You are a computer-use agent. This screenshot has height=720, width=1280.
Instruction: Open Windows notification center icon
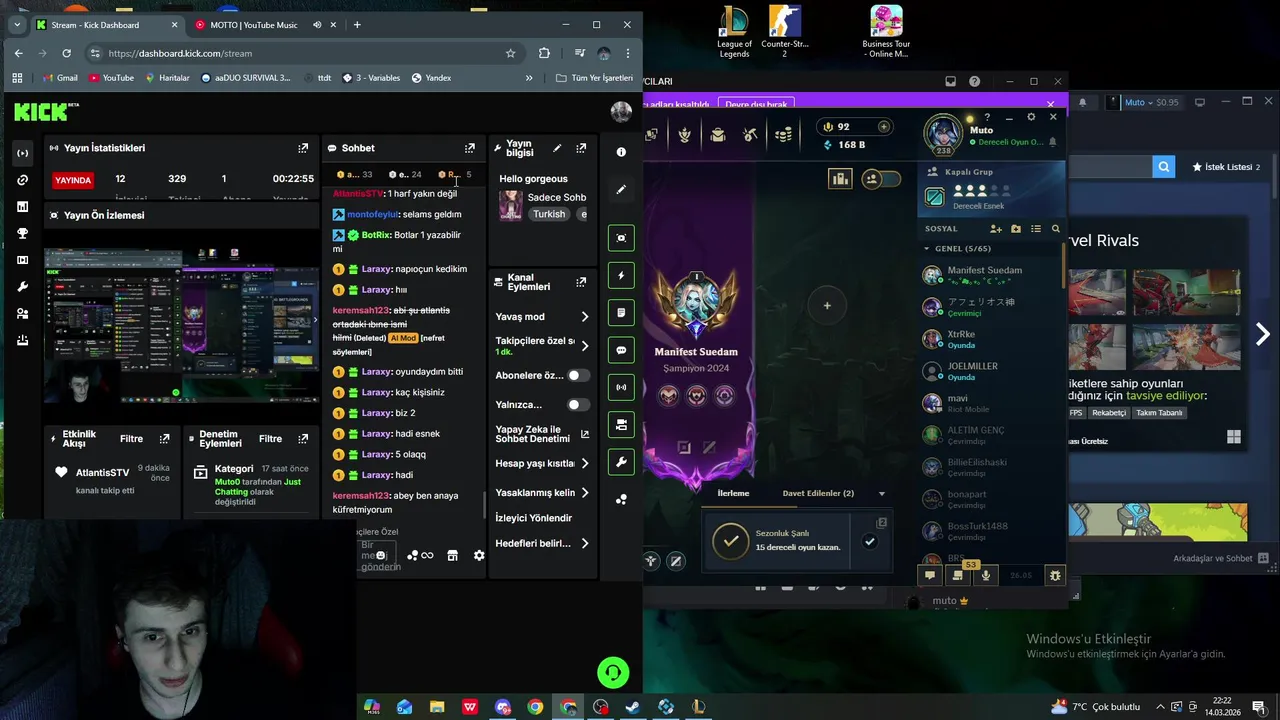coord(1258,707)
